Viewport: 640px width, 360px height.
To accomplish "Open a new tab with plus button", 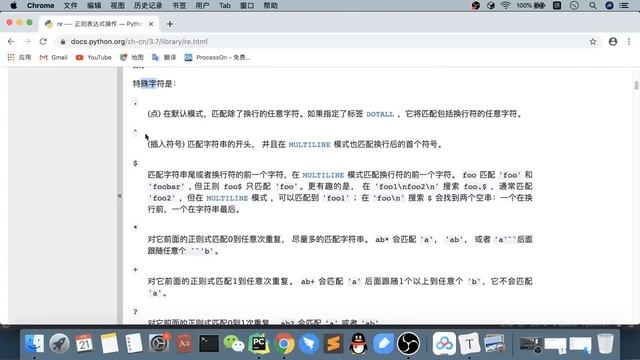I will pyautogui.click(x=170, y=24).
